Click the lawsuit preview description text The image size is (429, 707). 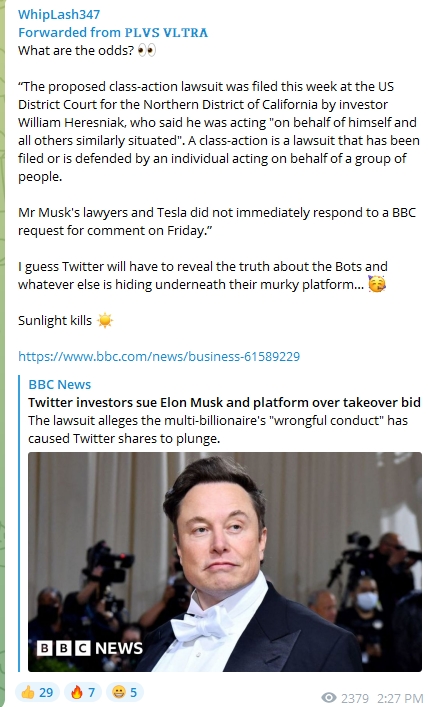[218, 429]
